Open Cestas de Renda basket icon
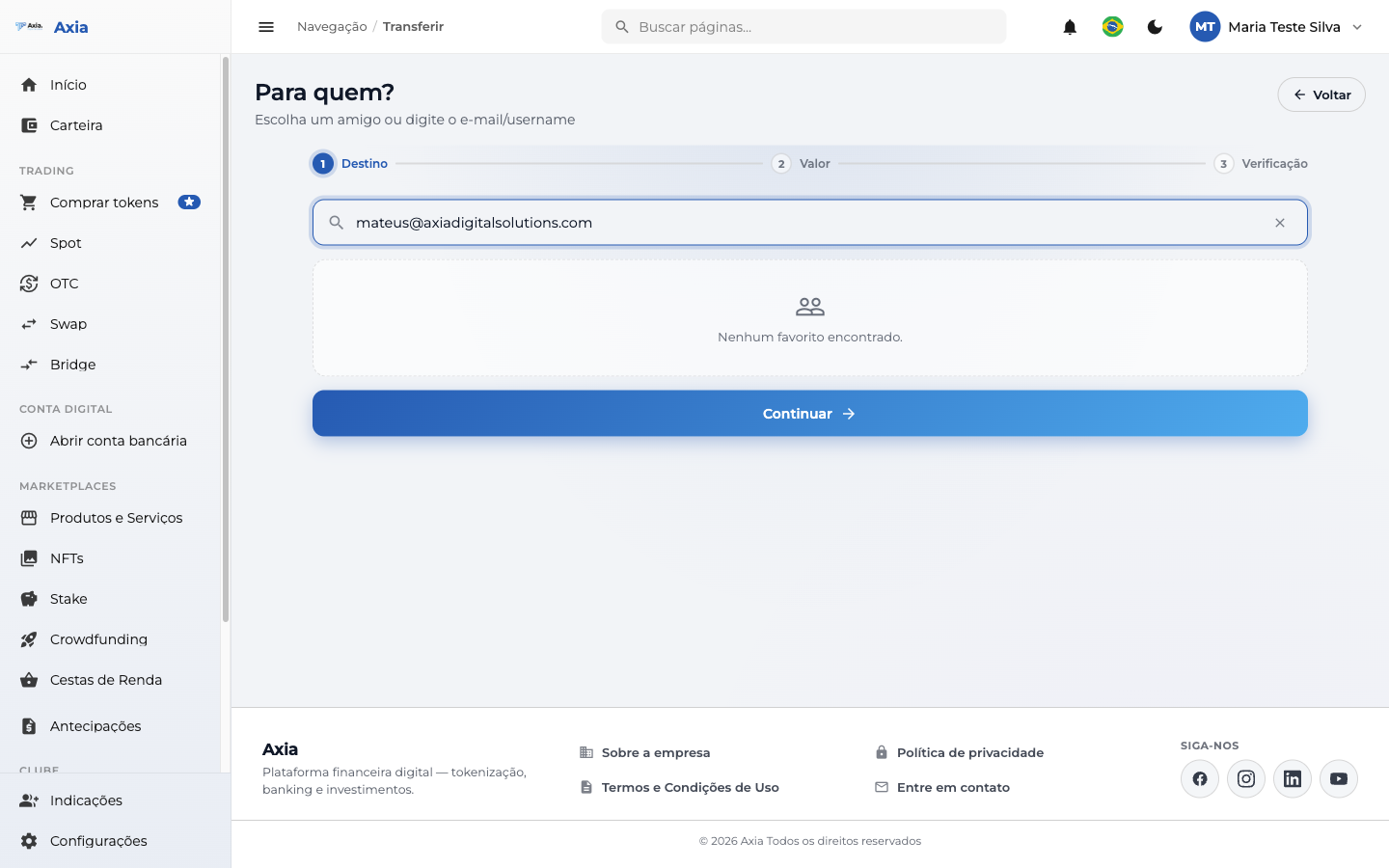1389x868 pixels. [29, 680]
